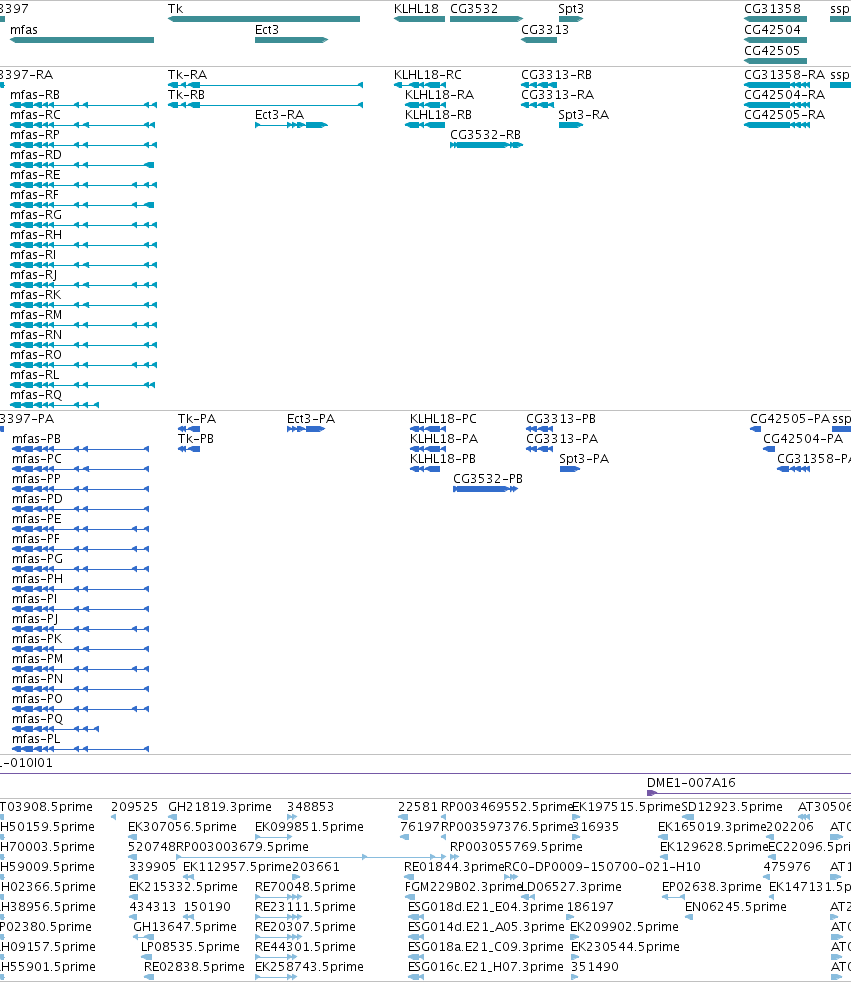Select transcript KLHL18-RA
Screen dimensions: 851x982
click(425, 105)
